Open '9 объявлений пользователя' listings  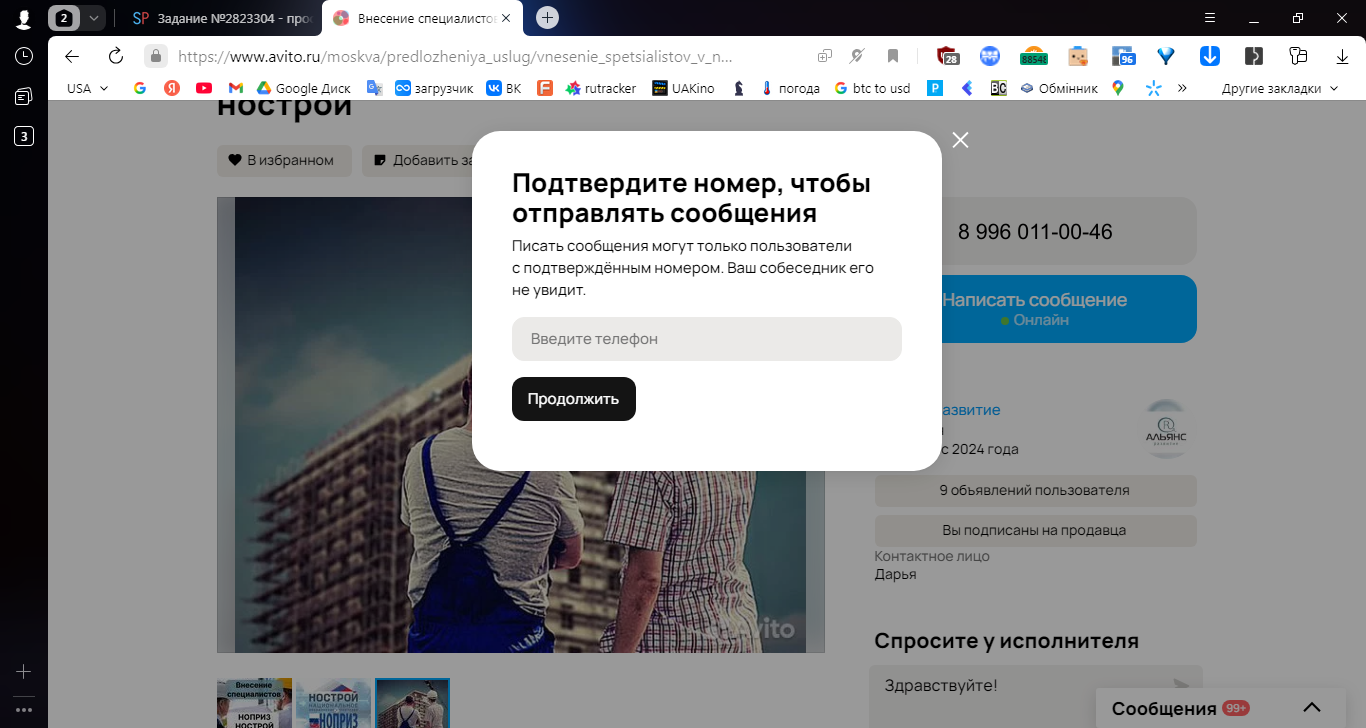[x=1035, y=491]
